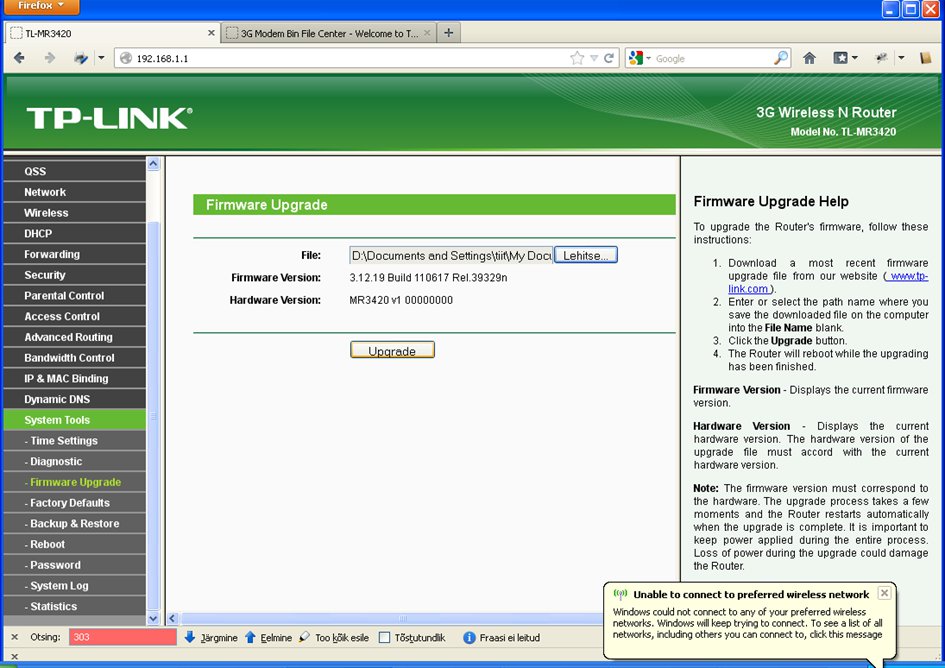945x668 pixels.
Task: Open Dynamic DNS menu
Action: (x=75, y=399)
